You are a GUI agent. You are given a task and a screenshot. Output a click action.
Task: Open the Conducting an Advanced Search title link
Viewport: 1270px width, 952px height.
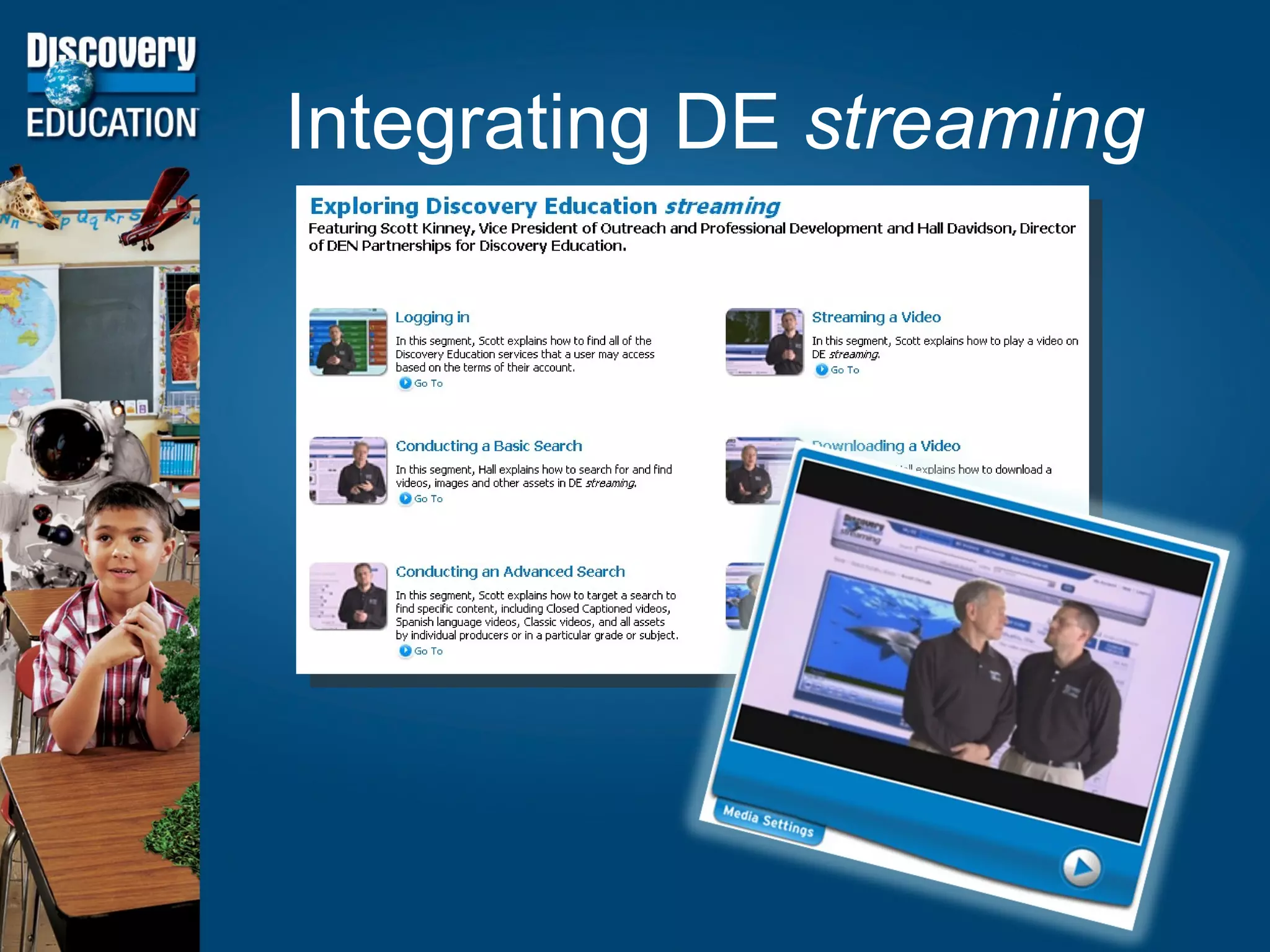pyautogui.click(x=510, y=571)
